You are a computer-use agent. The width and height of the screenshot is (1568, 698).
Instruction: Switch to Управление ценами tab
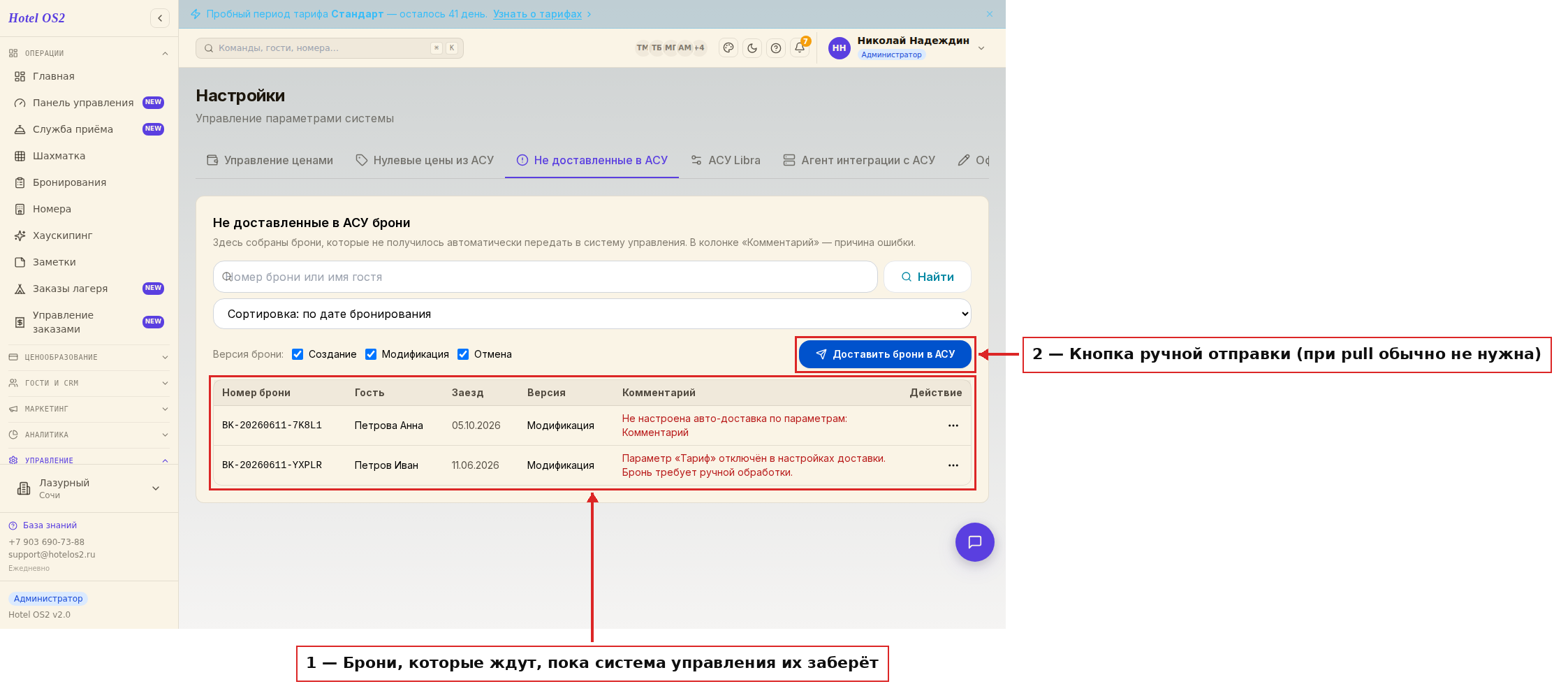pos(270,160)
